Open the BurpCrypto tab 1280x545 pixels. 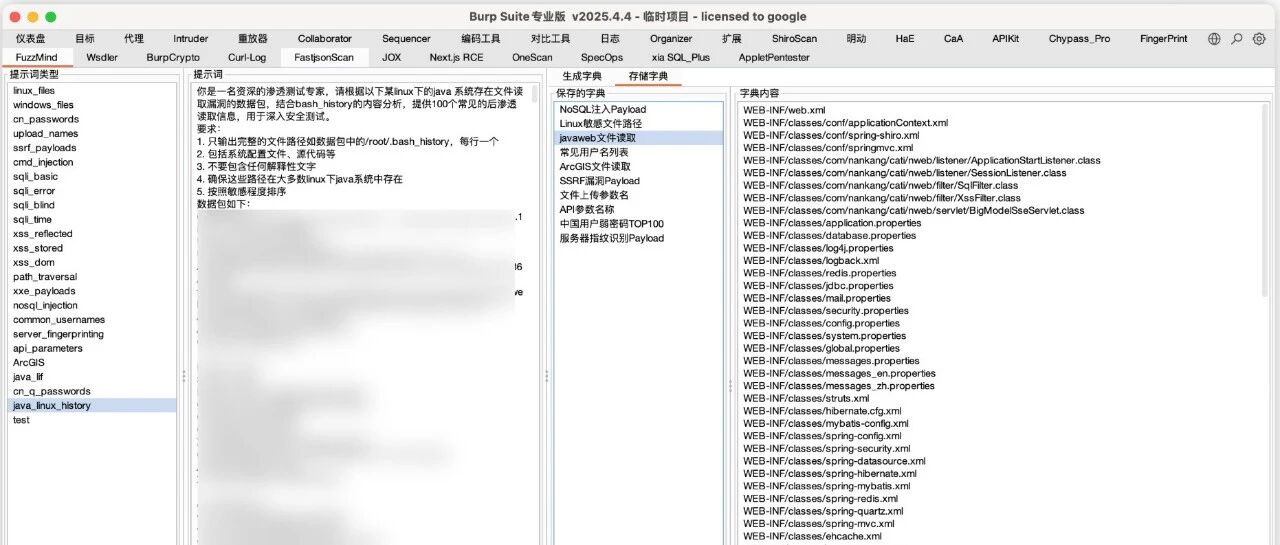click(173, 57)
